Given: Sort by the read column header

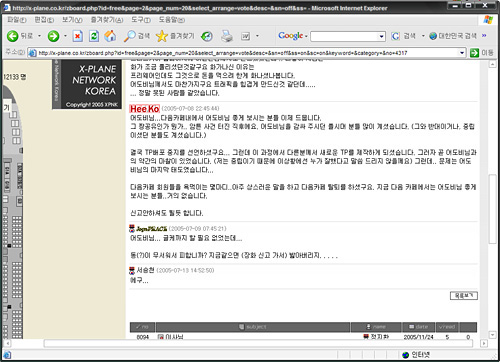Looking at the screenshot, I should point(447,327).
